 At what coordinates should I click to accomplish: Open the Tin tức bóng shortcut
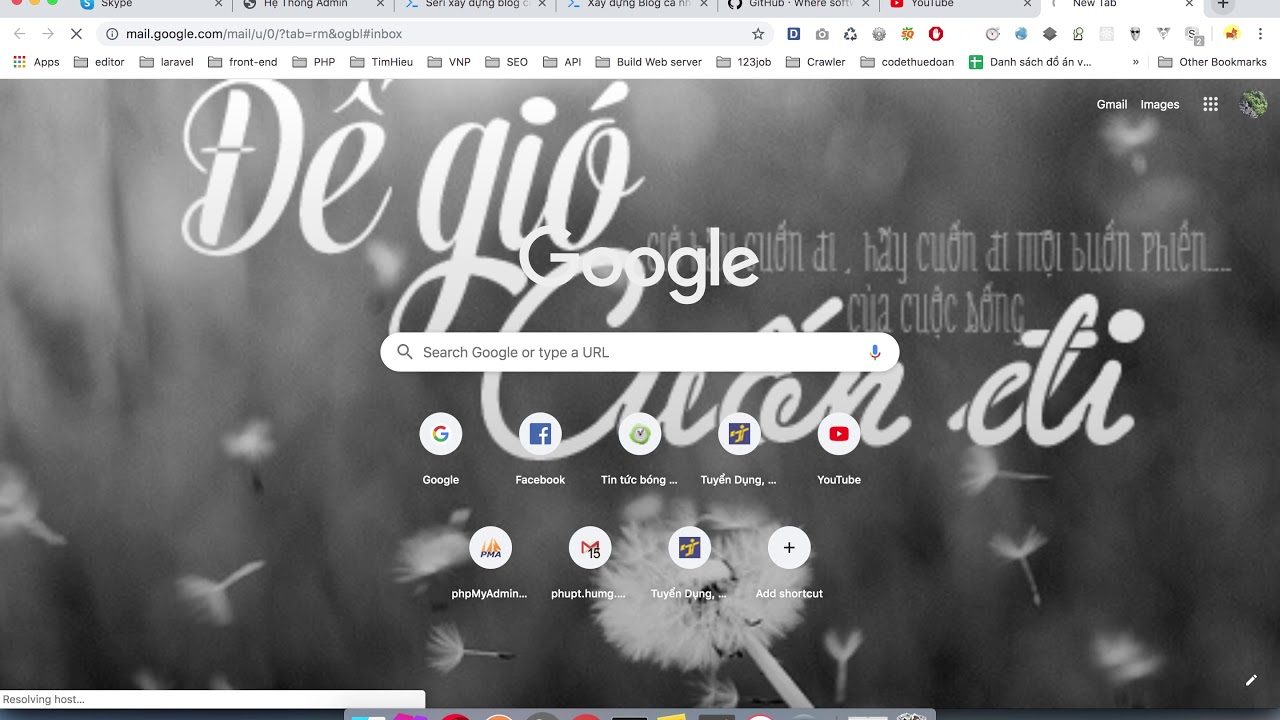[639, 449]
